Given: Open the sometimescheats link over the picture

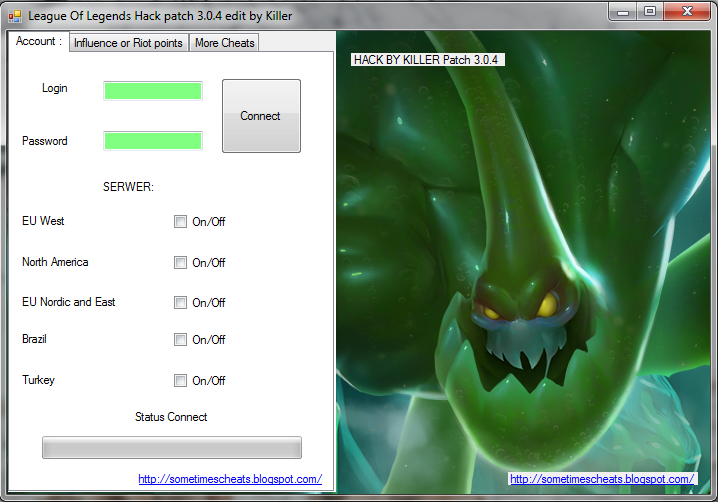Looking at the screenshot, I should point(603,479).
